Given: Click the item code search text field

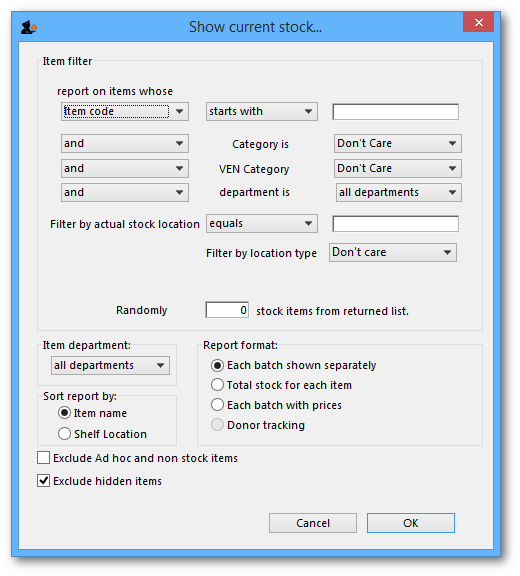Looking at the screenshot, I should click(396, 112).
